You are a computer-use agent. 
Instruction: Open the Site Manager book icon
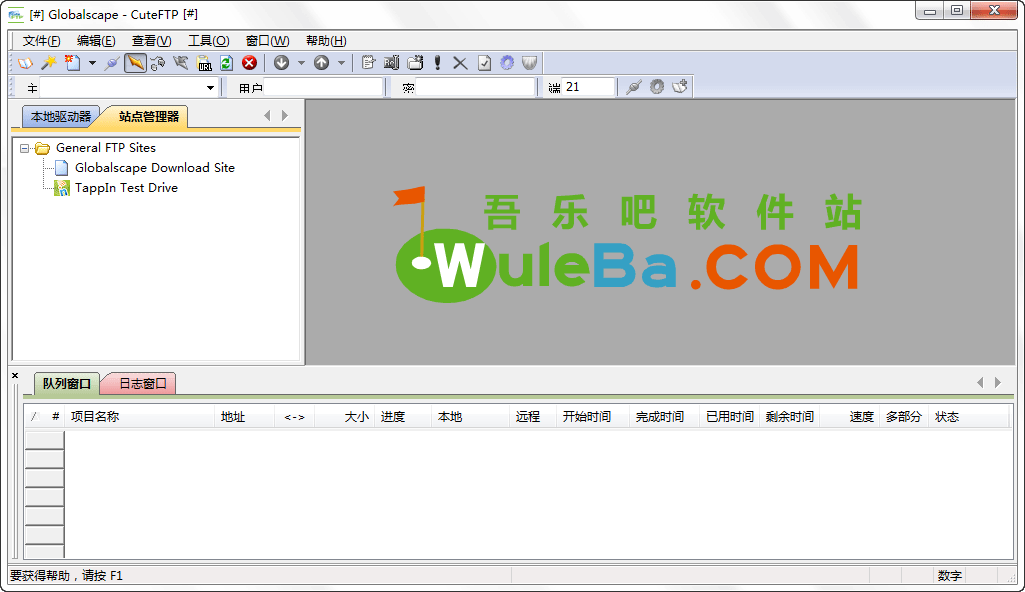pyautogui.click(x=25, y=63)
